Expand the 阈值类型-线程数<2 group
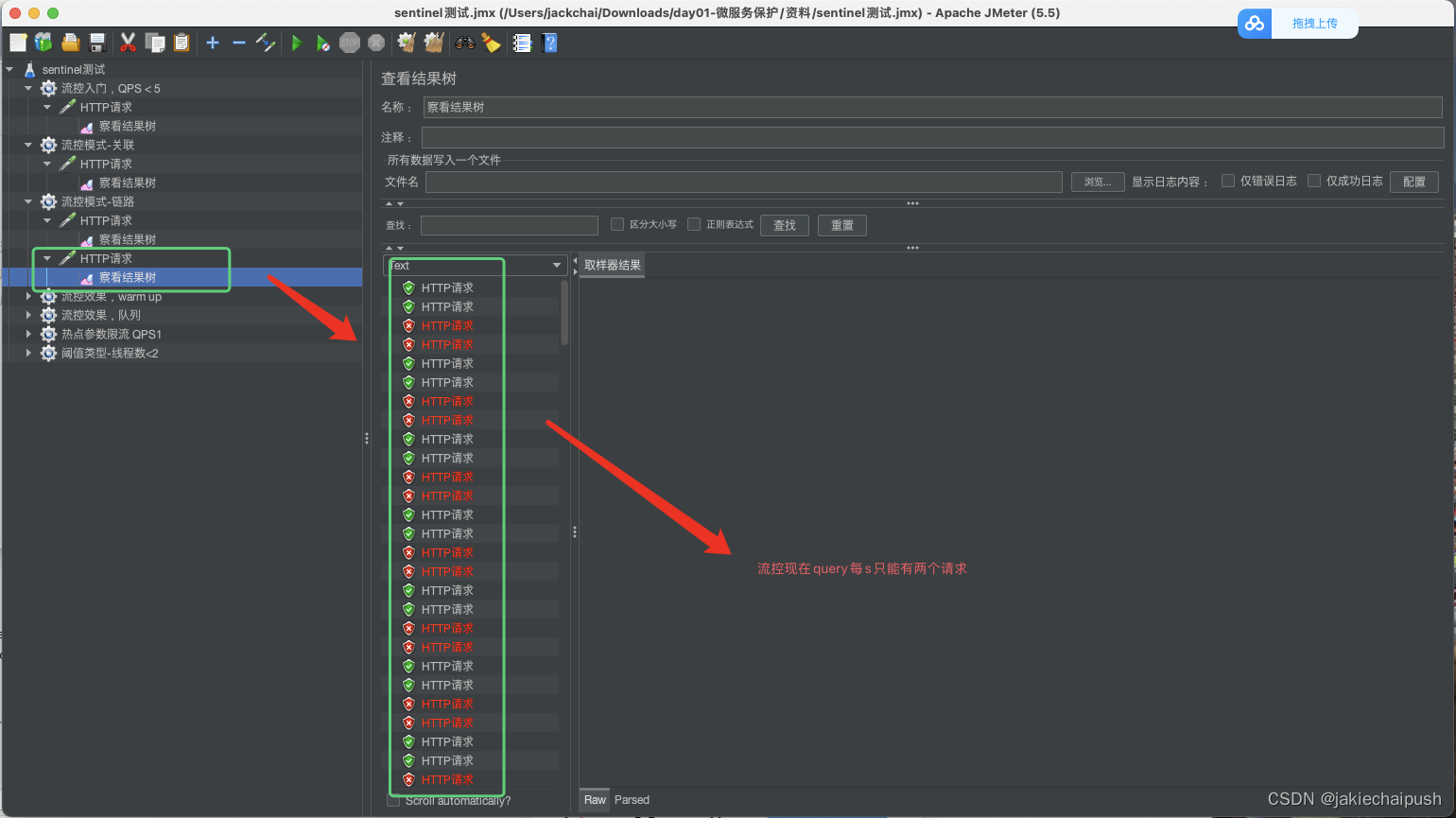The width and height of the screenshot is (1456, 818). click(28, 353)
